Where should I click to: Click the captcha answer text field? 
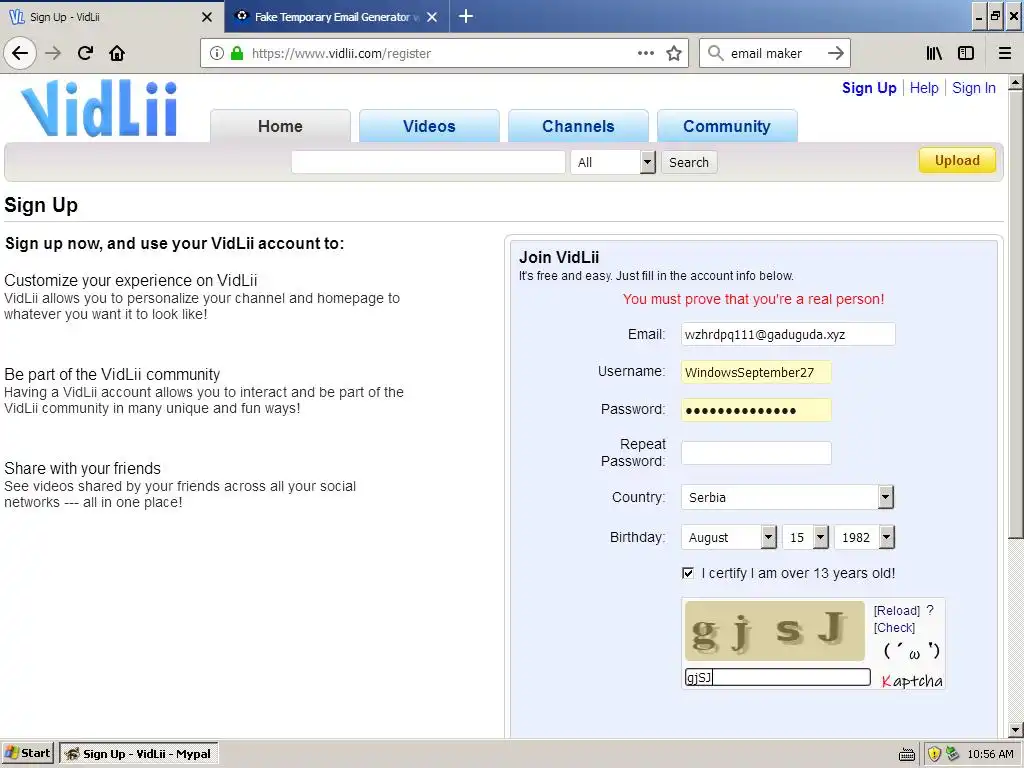pos(777,677)
